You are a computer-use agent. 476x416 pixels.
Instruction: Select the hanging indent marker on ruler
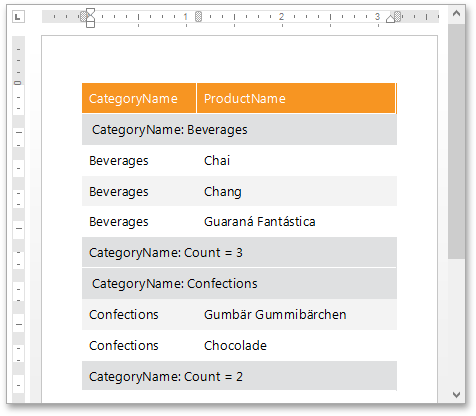[90, 18]
